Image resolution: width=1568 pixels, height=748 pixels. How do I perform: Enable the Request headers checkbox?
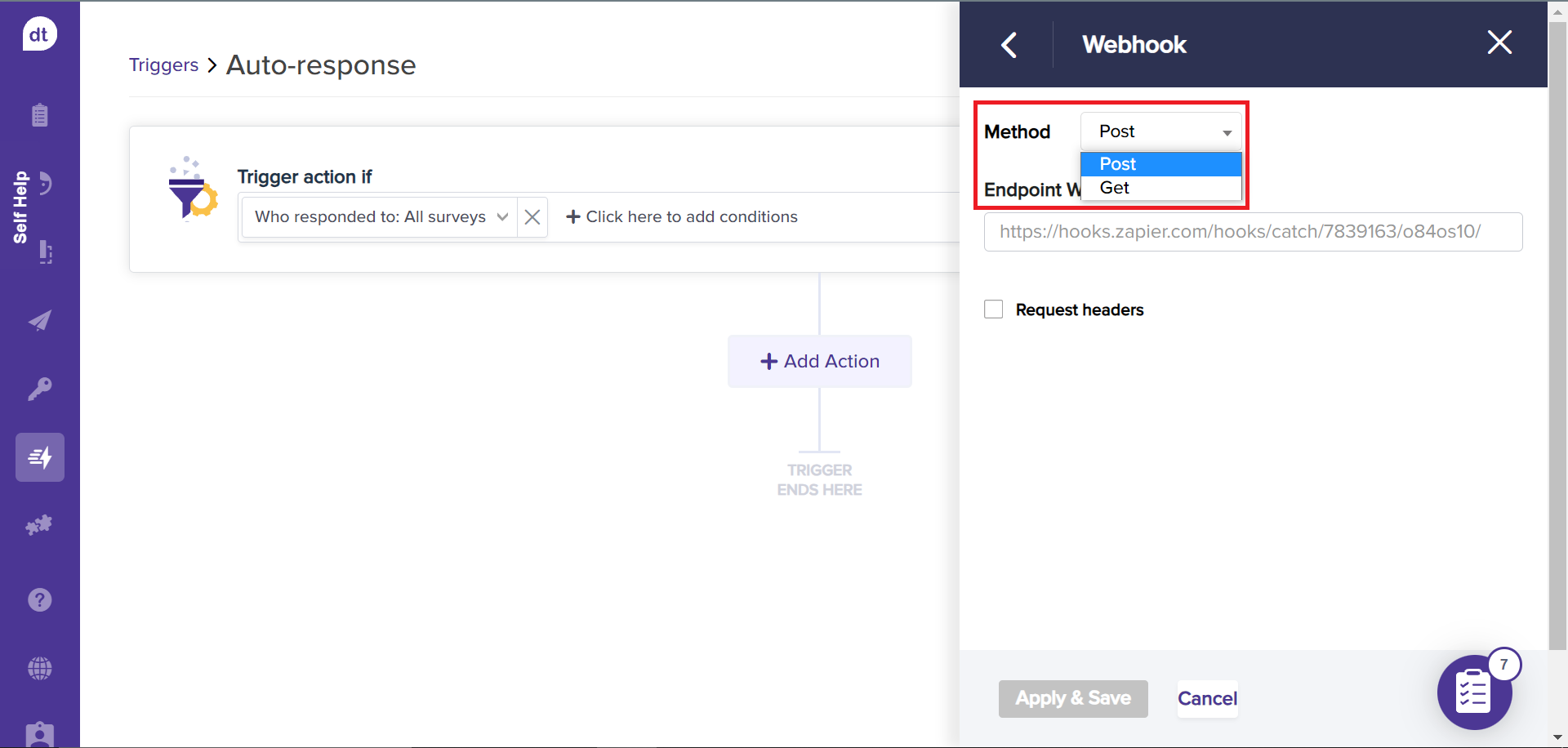[x=993, y=309]
